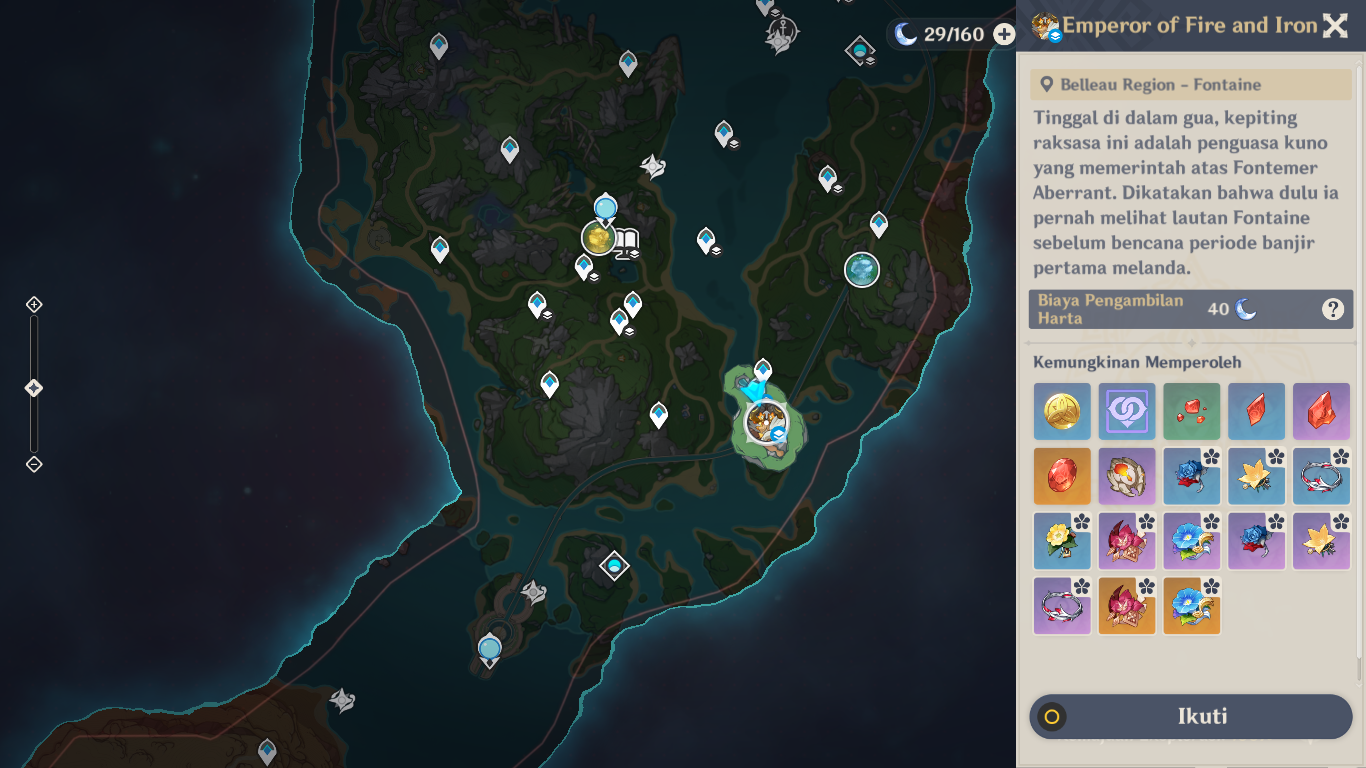Close the Emperor of Fire and Iron panel
This screenshot has width=1366, height=768.
click(1335, 26)
